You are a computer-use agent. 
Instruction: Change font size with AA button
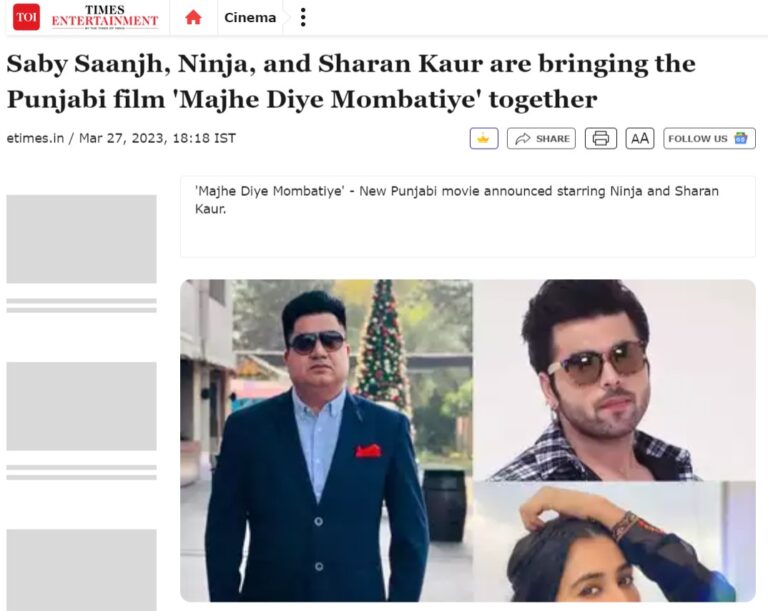coord(640,138)
